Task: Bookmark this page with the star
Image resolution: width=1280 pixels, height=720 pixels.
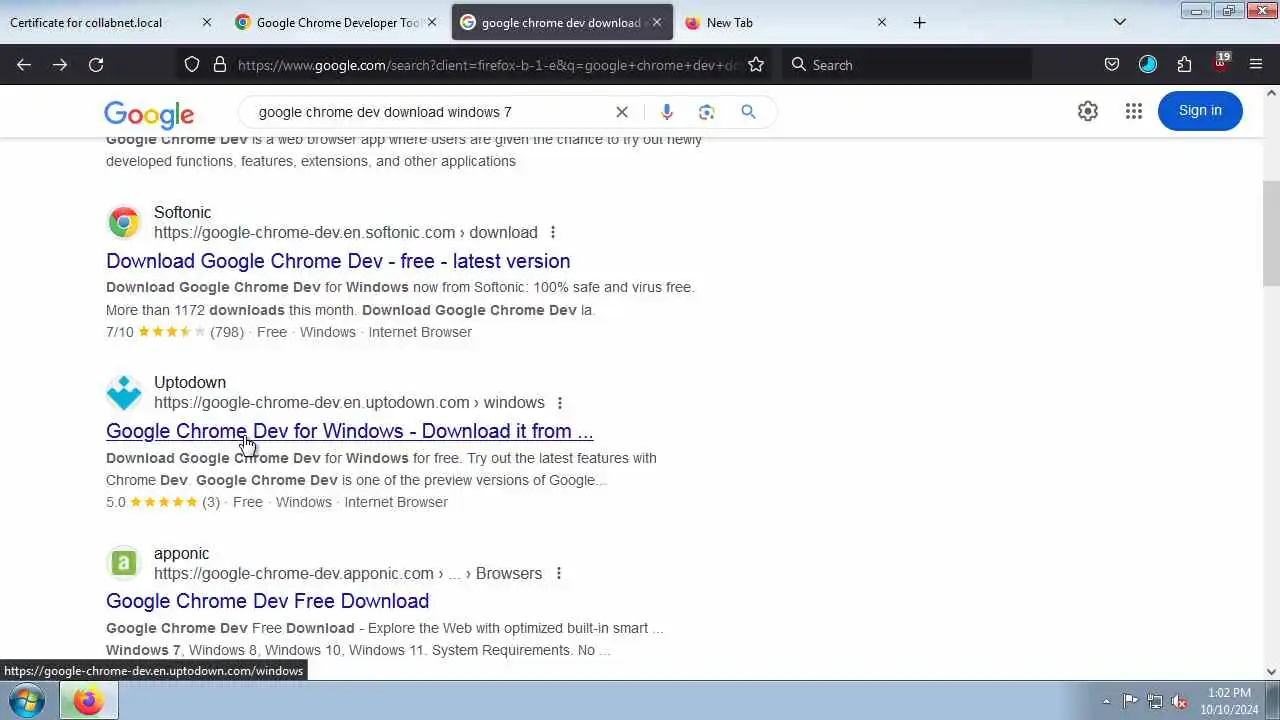Action: (756, 65)
